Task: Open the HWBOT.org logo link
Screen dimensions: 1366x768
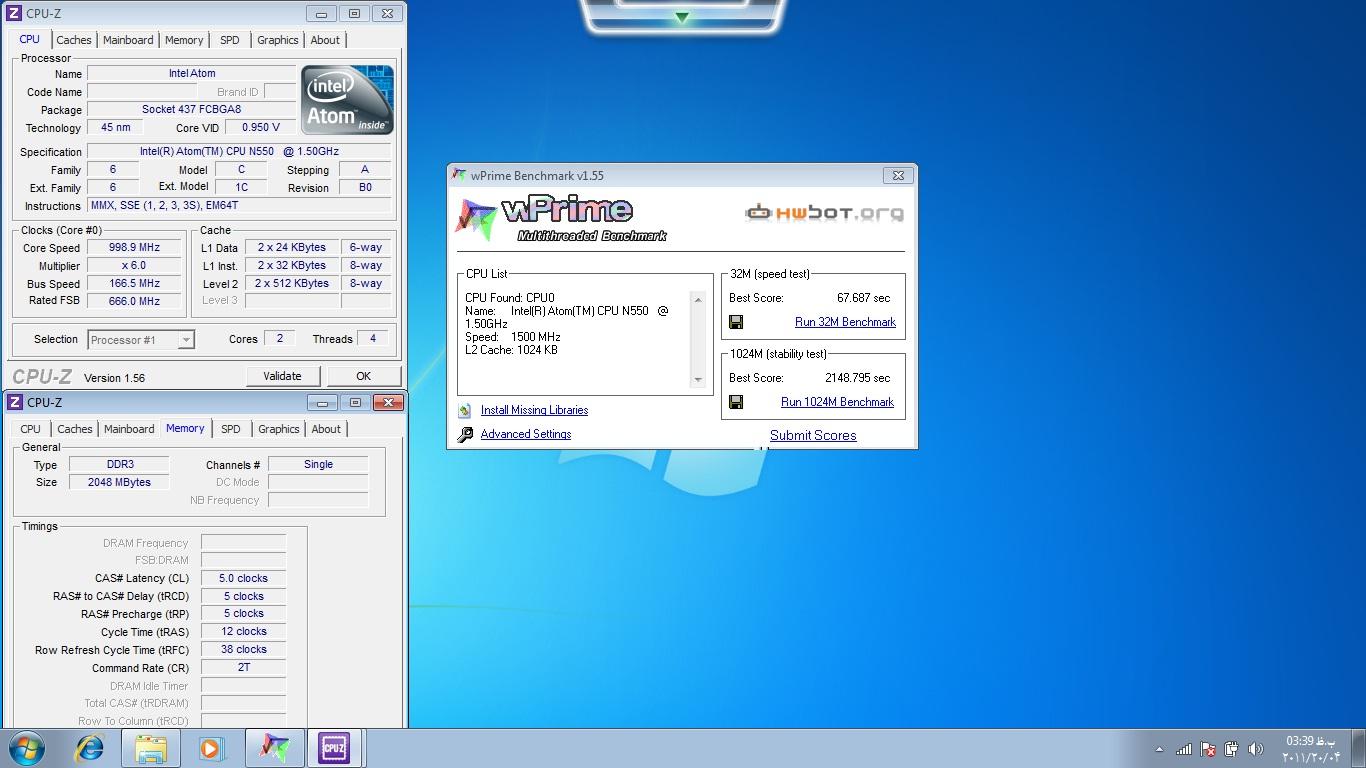Action: click(x=824, y=212)
